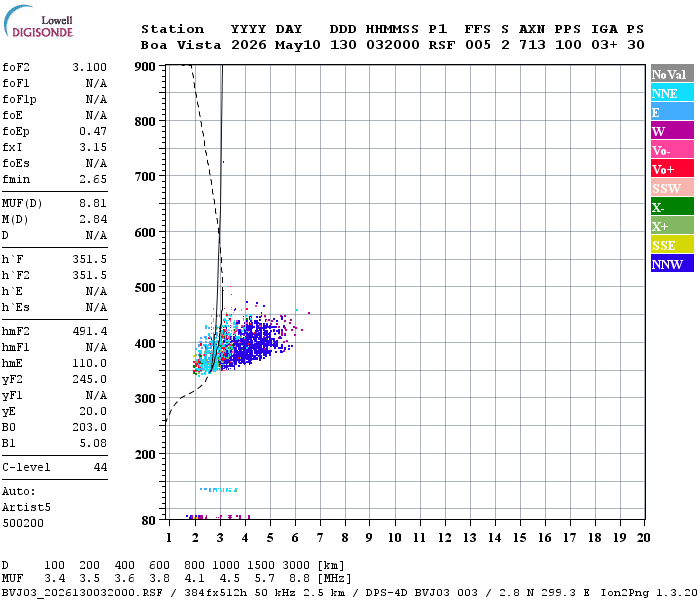Select the NNE cyan legend swatch
This screenshot has height=600, width=700.
[x=672, y=93]
